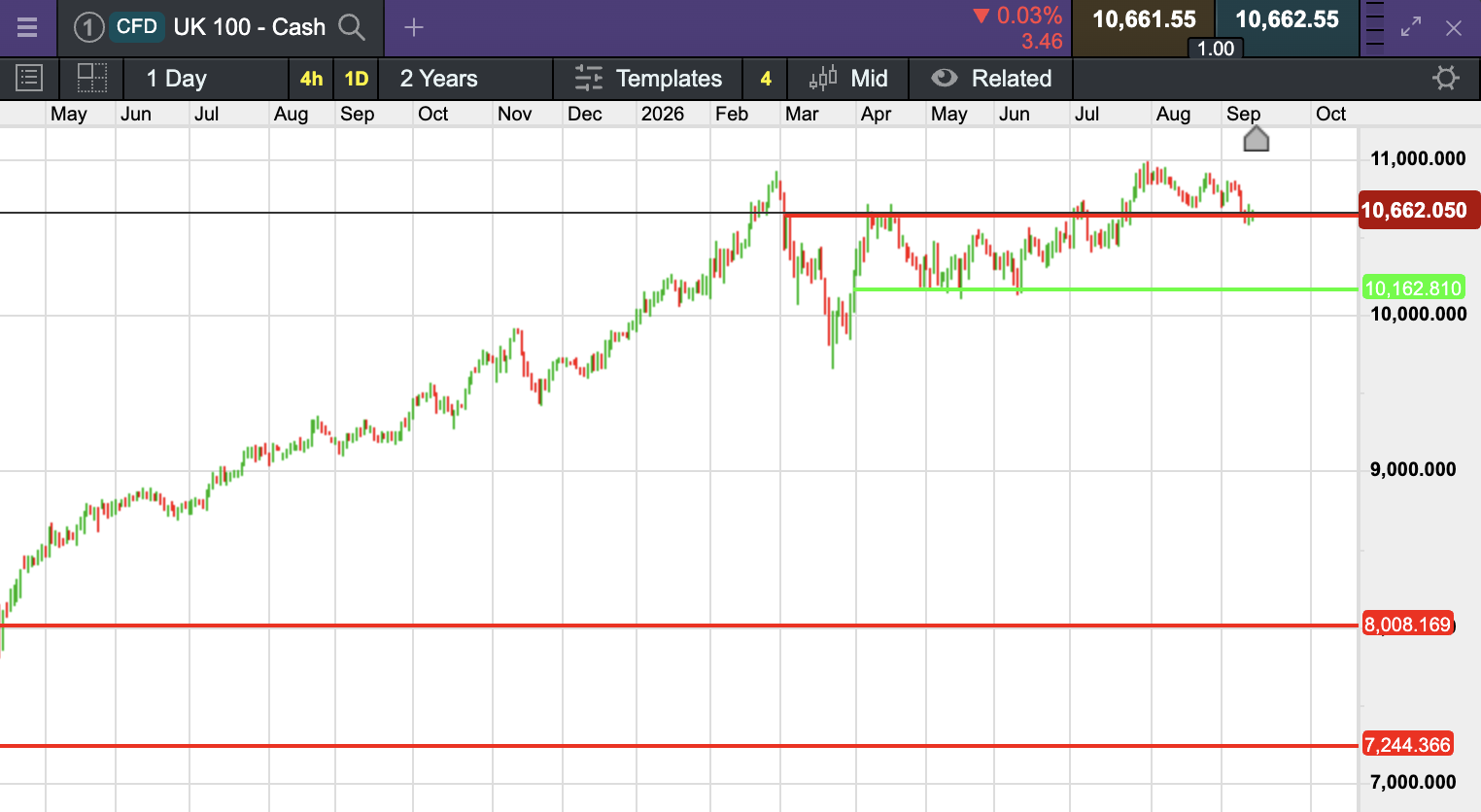Expand the Templates menu
Viewport: 1481px width, 812px height.
[648, 79]
